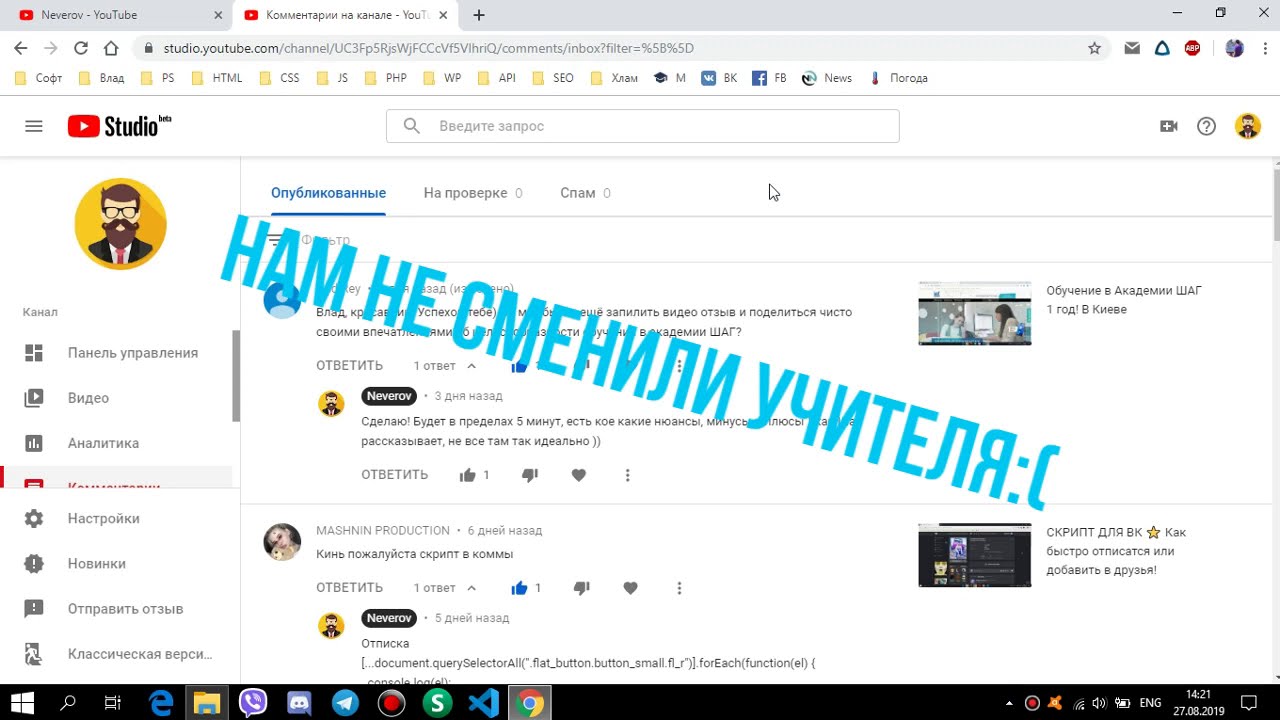The height and width of the screenshot is (720, 1280).
Task: Open the HTML bookmarks folder
Action: click(x=217, y=78)
